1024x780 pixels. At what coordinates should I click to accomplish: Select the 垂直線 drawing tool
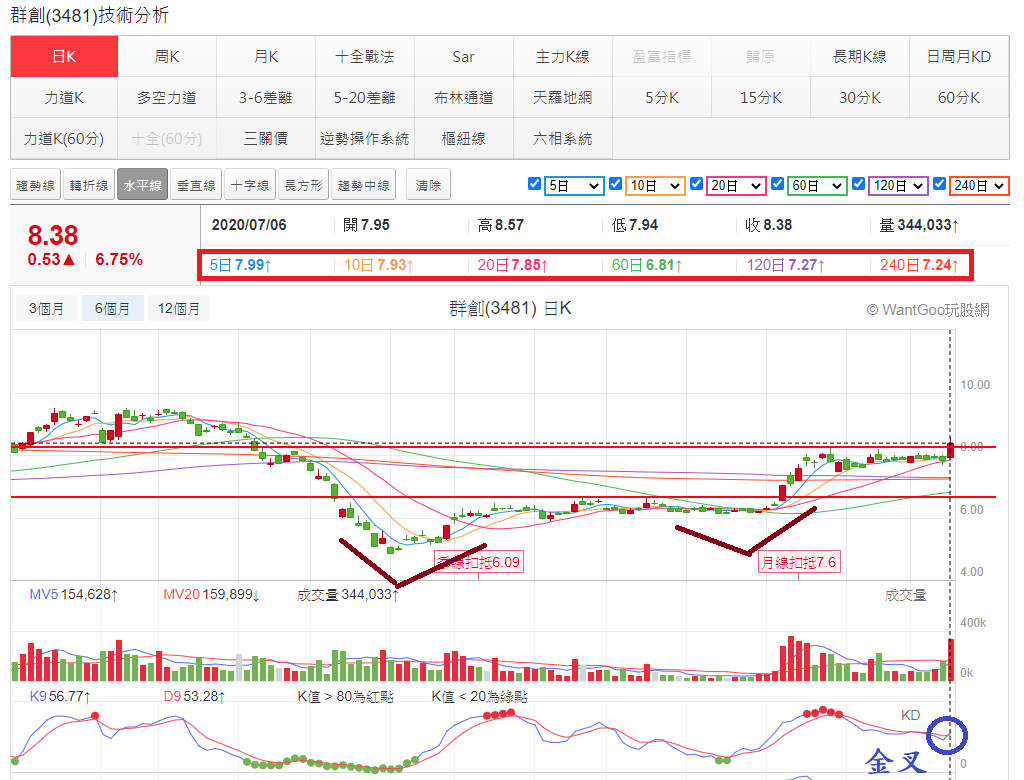pyautogui.click(x=196, y=186)
